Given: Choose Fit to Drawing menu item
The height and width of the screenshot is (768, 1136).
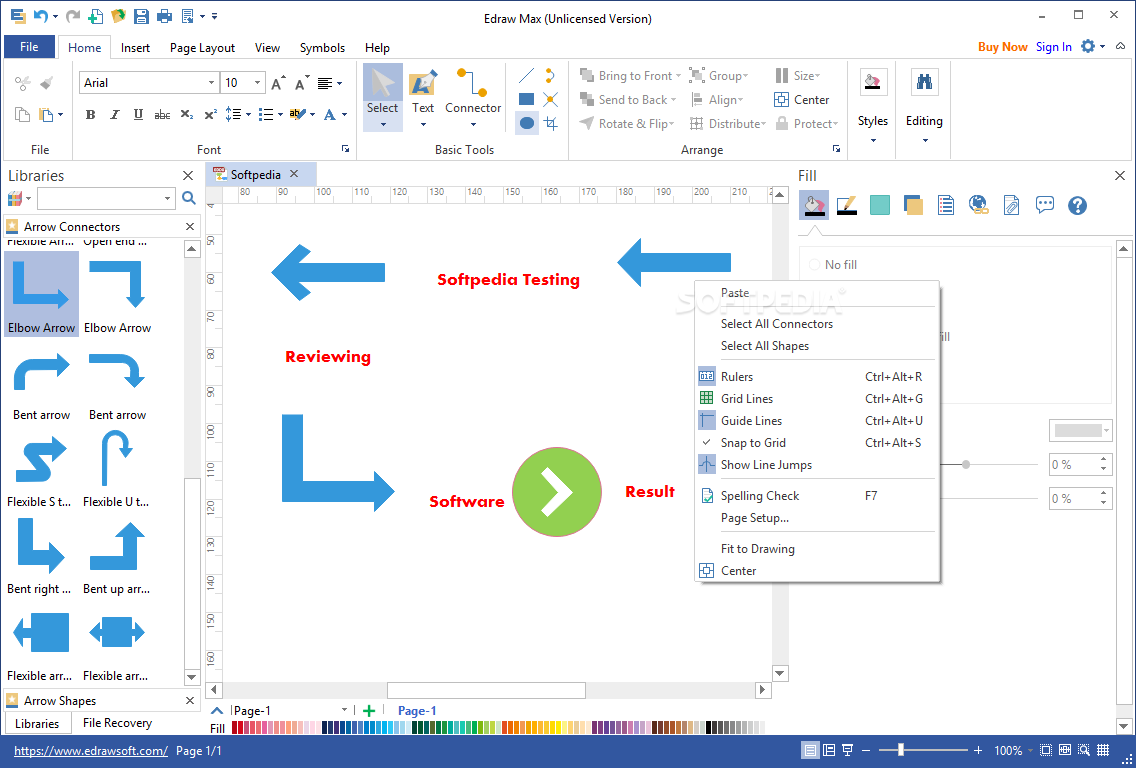Looking at the screenshot, I should point(816,549).
